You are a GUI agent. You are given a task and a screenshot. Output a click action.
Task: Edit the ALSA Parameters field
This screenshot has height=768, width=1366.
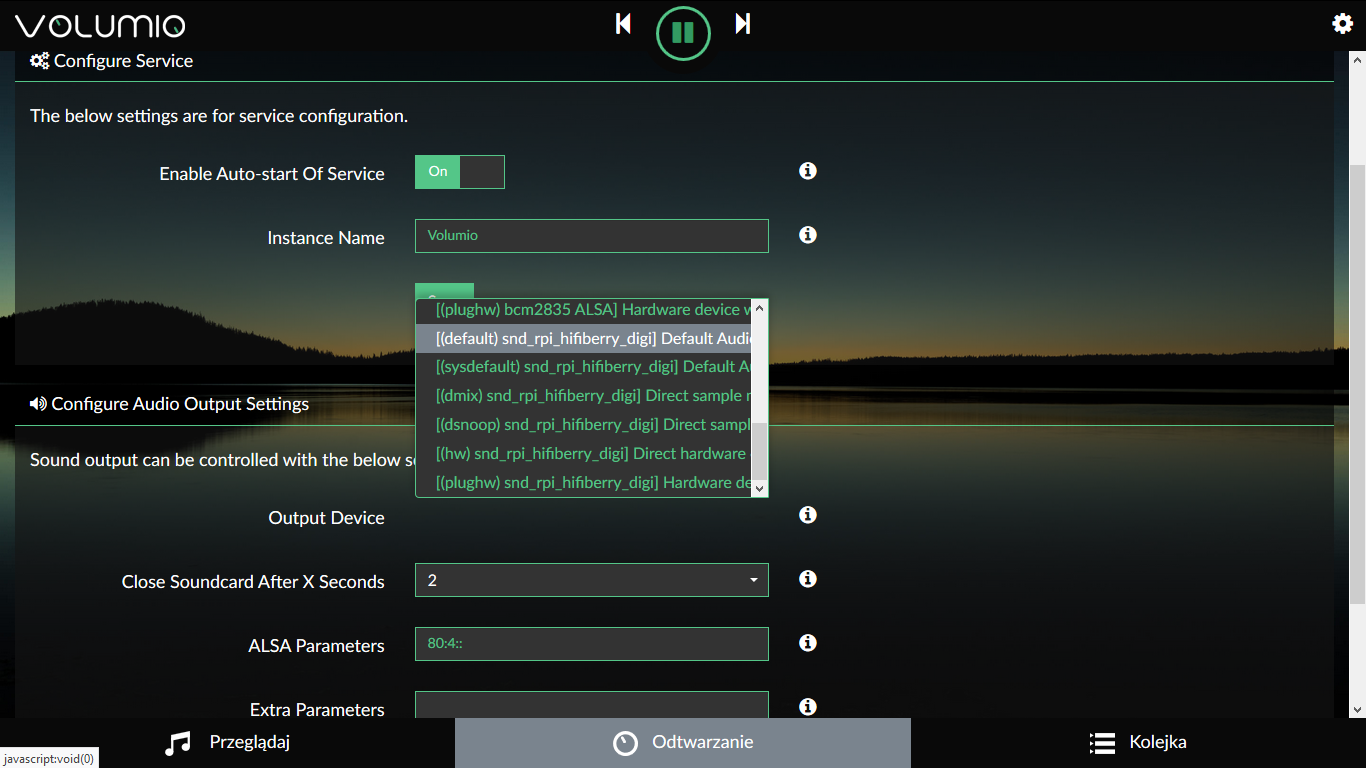click(x=592, y=644)
